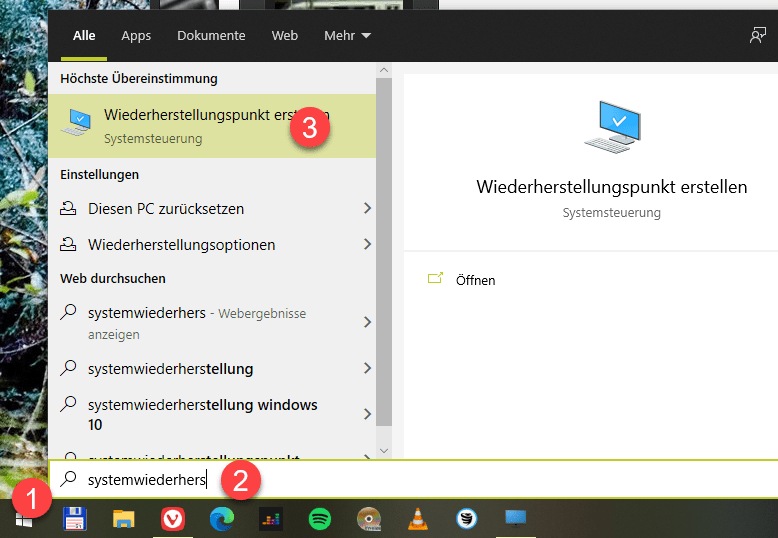Expand arrow for systemwiederherstellung suggestion

pyautogui.click(x=367, y=368)
